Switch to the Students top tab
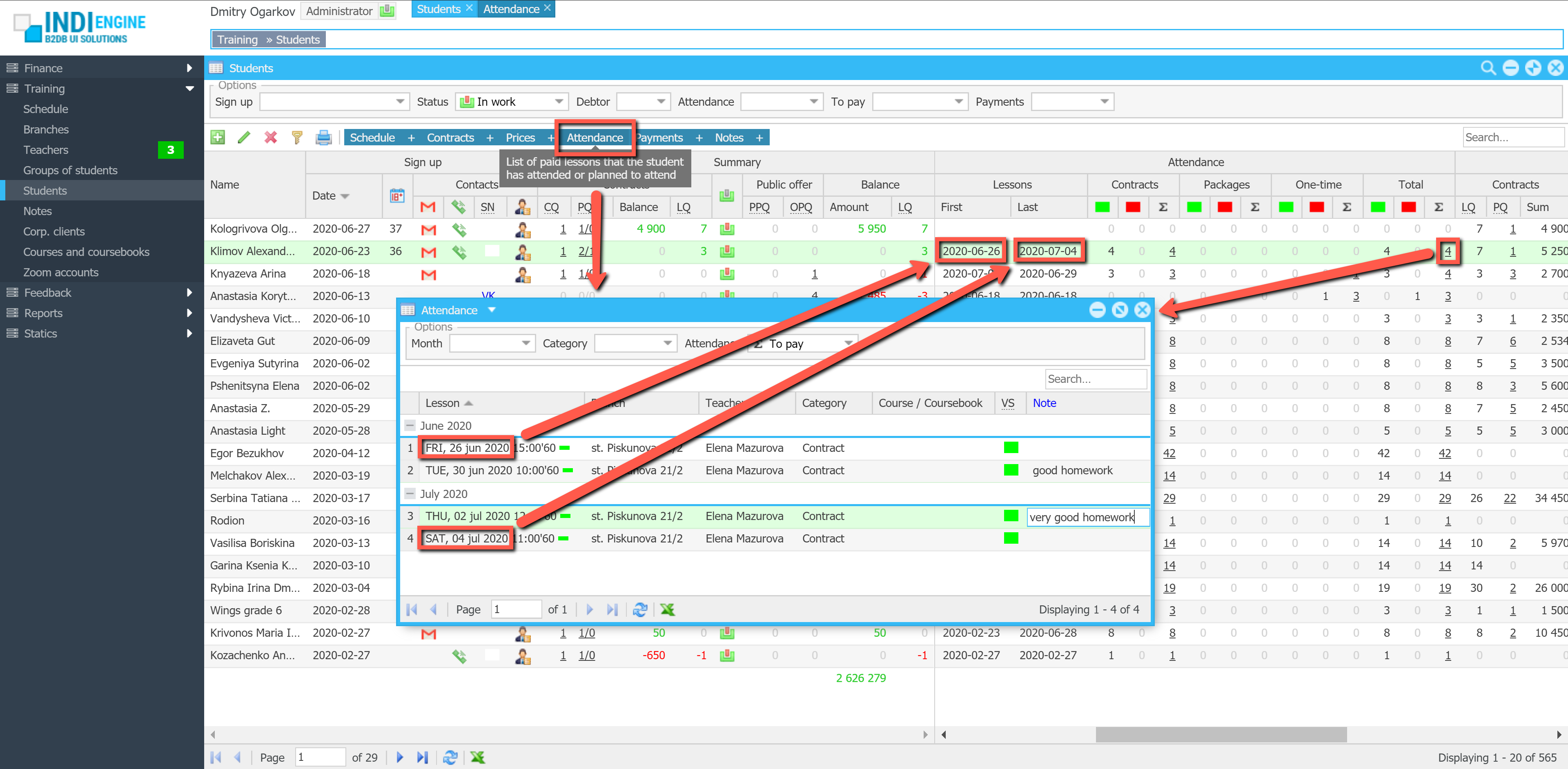 [438, 9]
